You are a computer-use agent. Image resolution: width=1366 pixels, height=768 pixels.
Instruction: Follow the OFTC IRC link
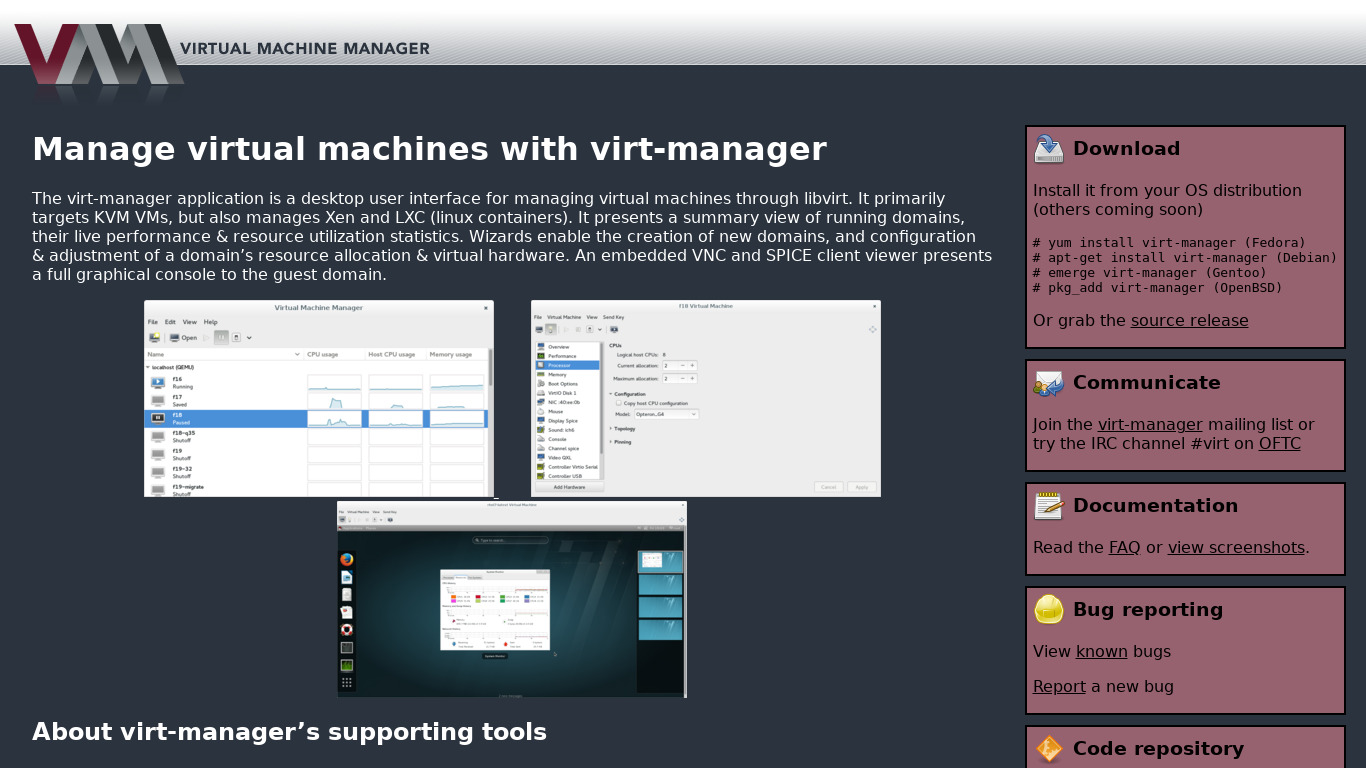(1280, 444)
